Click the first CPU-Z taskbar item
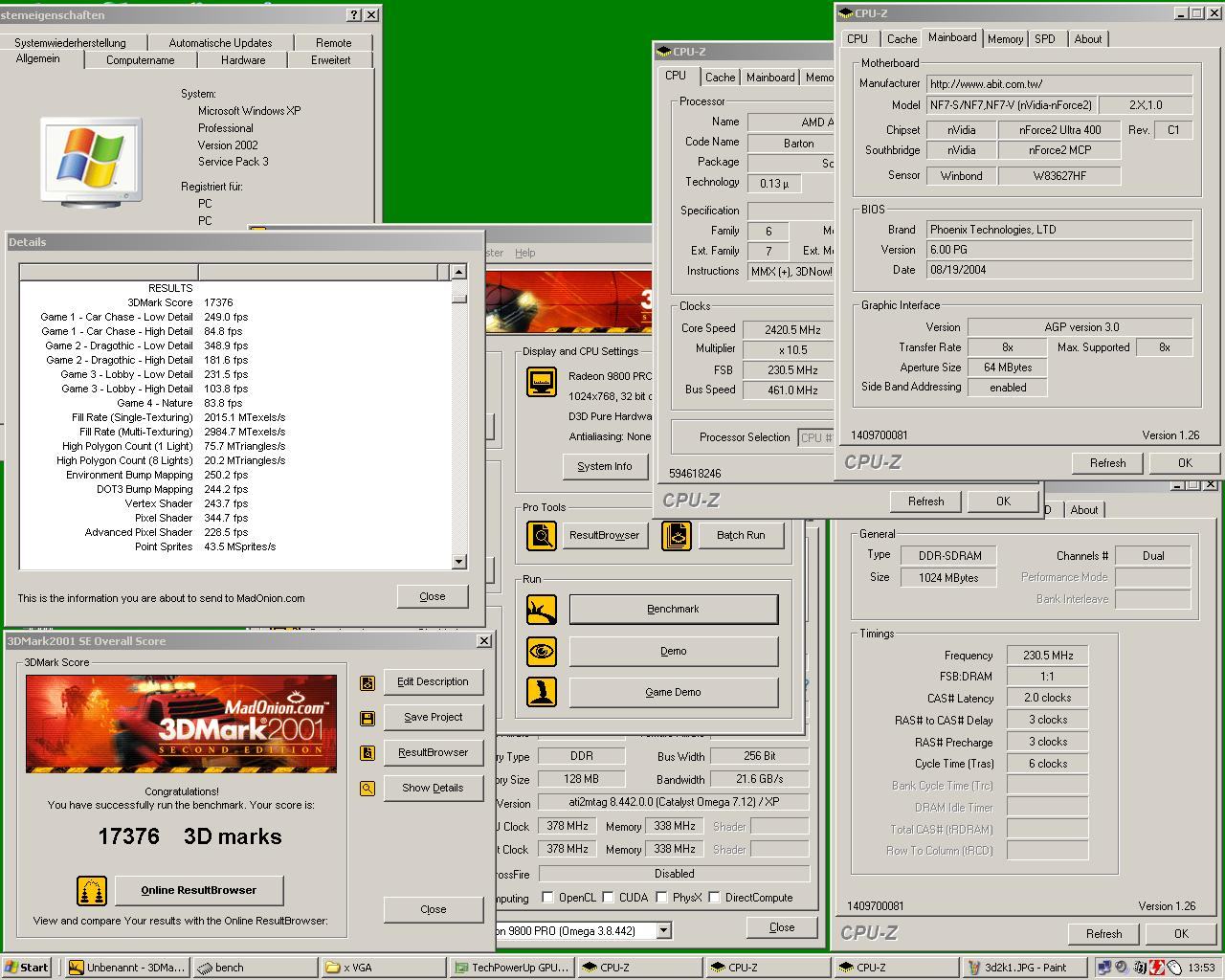The image size is (1225, 980). pyautogui.click(x=640, y=968)
